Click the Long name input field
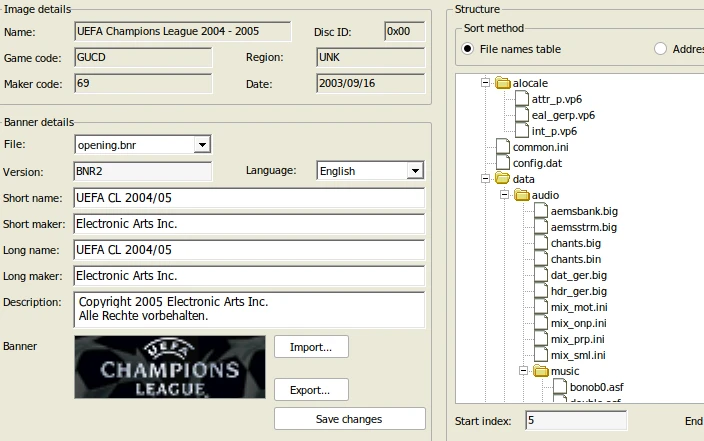 click(249, 250)
